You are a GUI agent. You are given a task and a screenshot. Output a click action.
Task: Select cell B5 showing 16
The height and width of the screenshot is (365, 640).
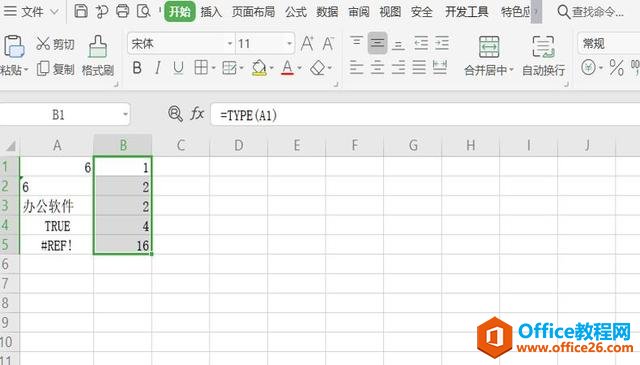point(122,245)
